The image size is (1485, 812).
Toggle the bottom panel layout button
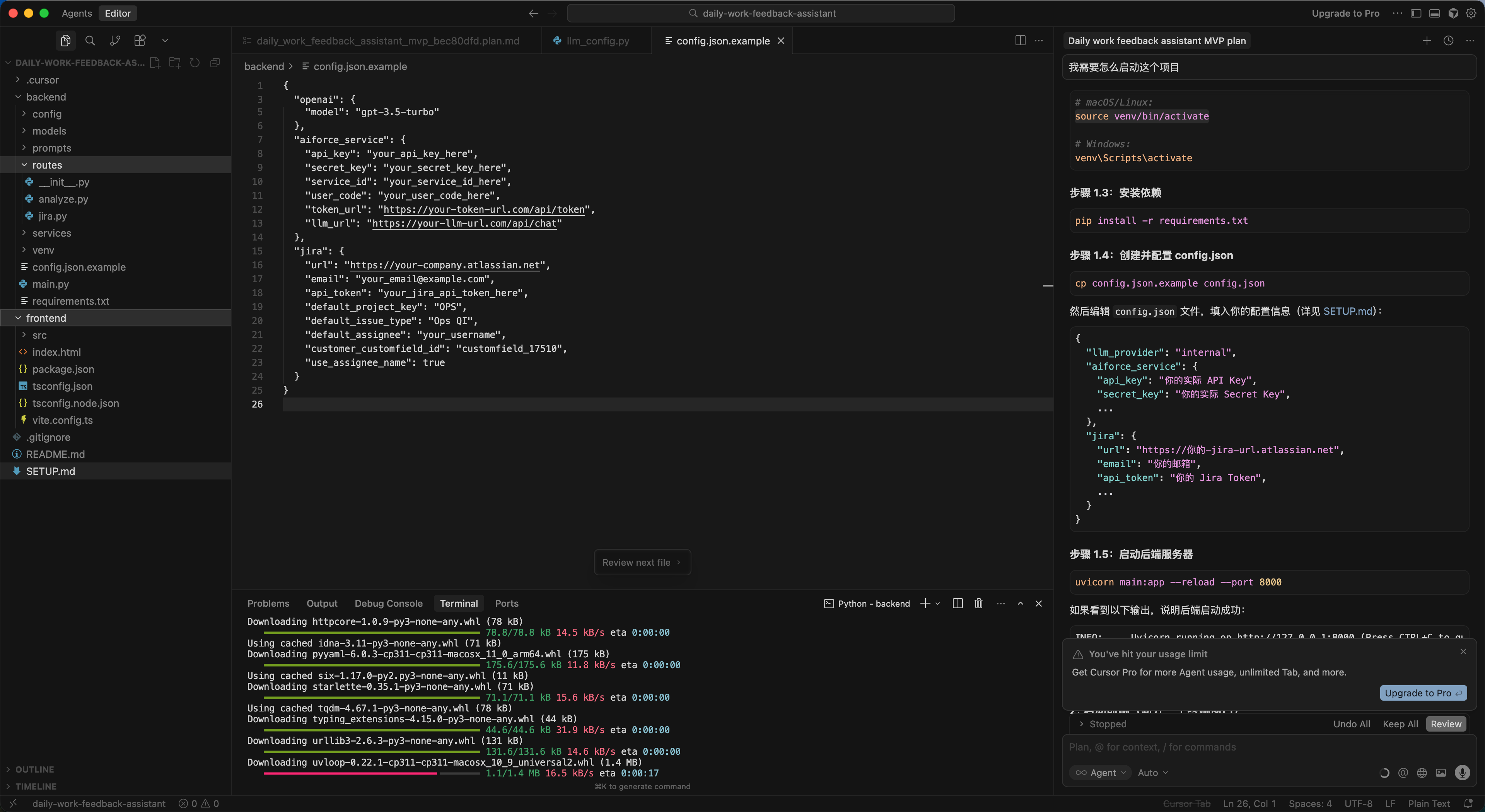tap(1434, 13)
